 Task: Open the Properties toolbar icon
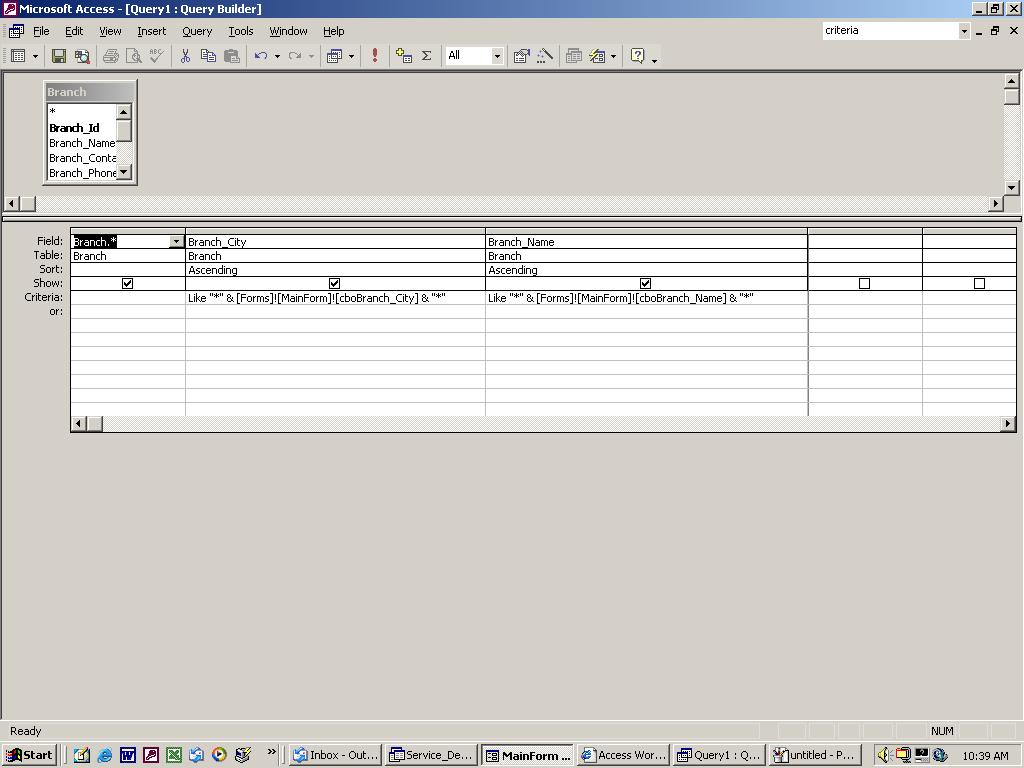521,56
